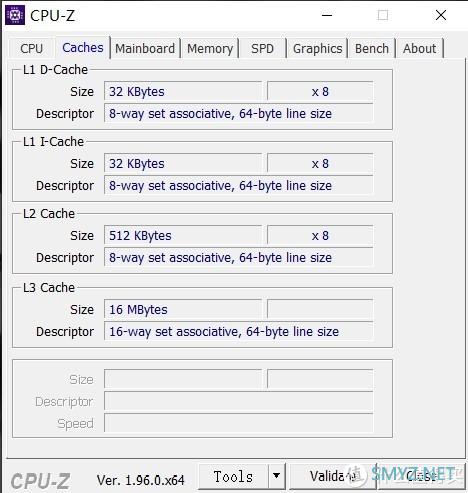The image size is (468, 493).
Task: Open the Mainboard tab
Action: click(x=145, y=49)
